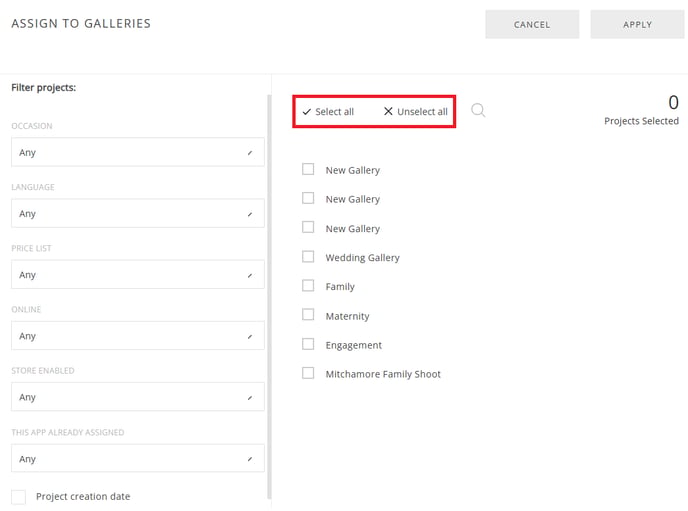The width and height of the screenshot is (688, 511).
Task: Expand This App Already Assigned dropdown
Action: pyautogui.click(x=138, y=458)
